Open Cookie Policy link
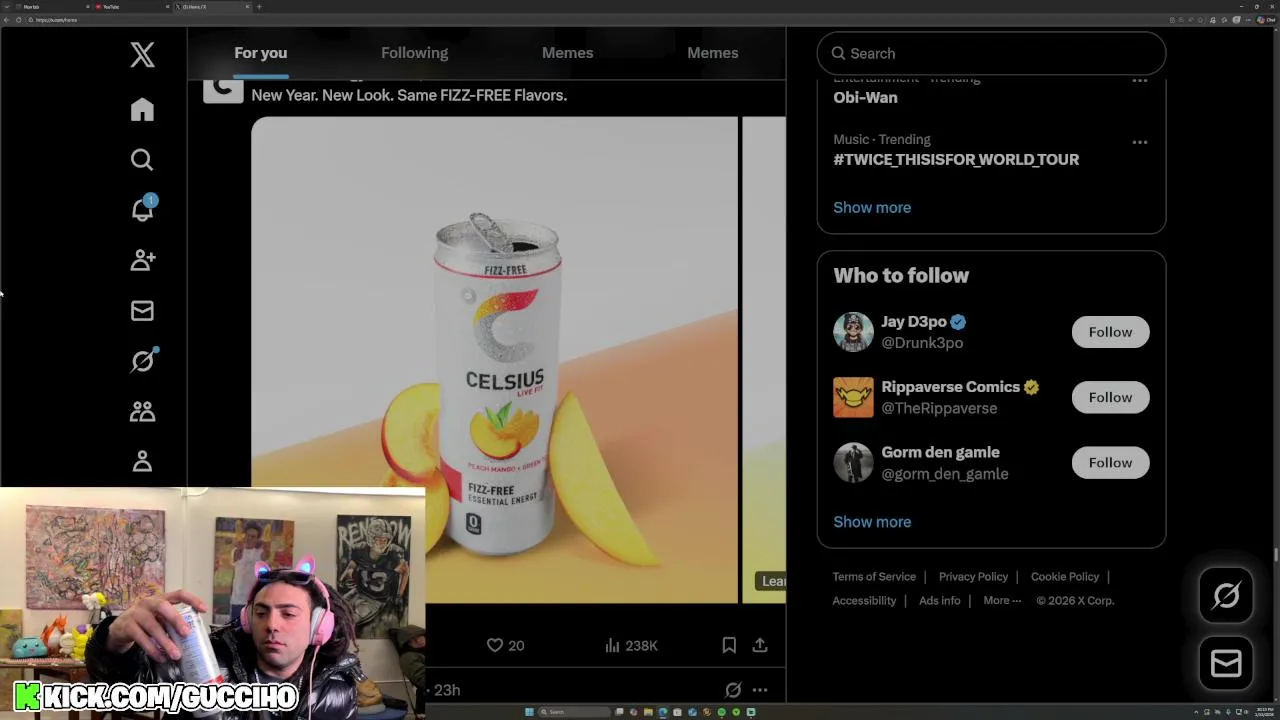The height and width of the screenshot is (720, 1280). [1065, 577]
